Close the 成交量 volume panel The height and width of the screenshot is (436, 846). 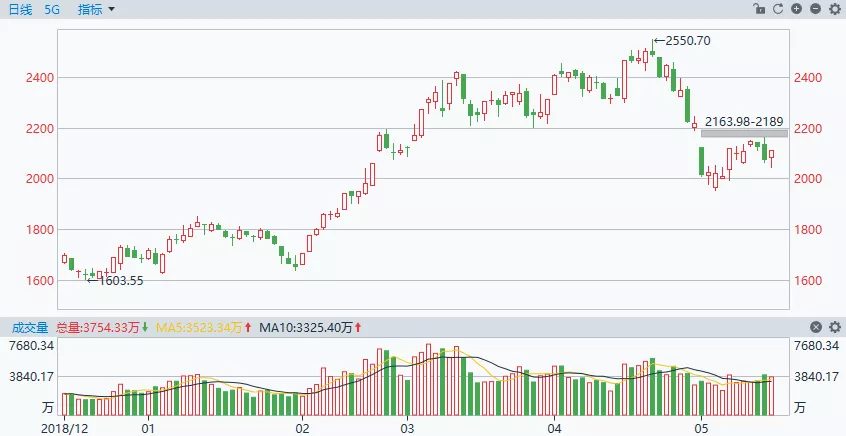point(816,327)
